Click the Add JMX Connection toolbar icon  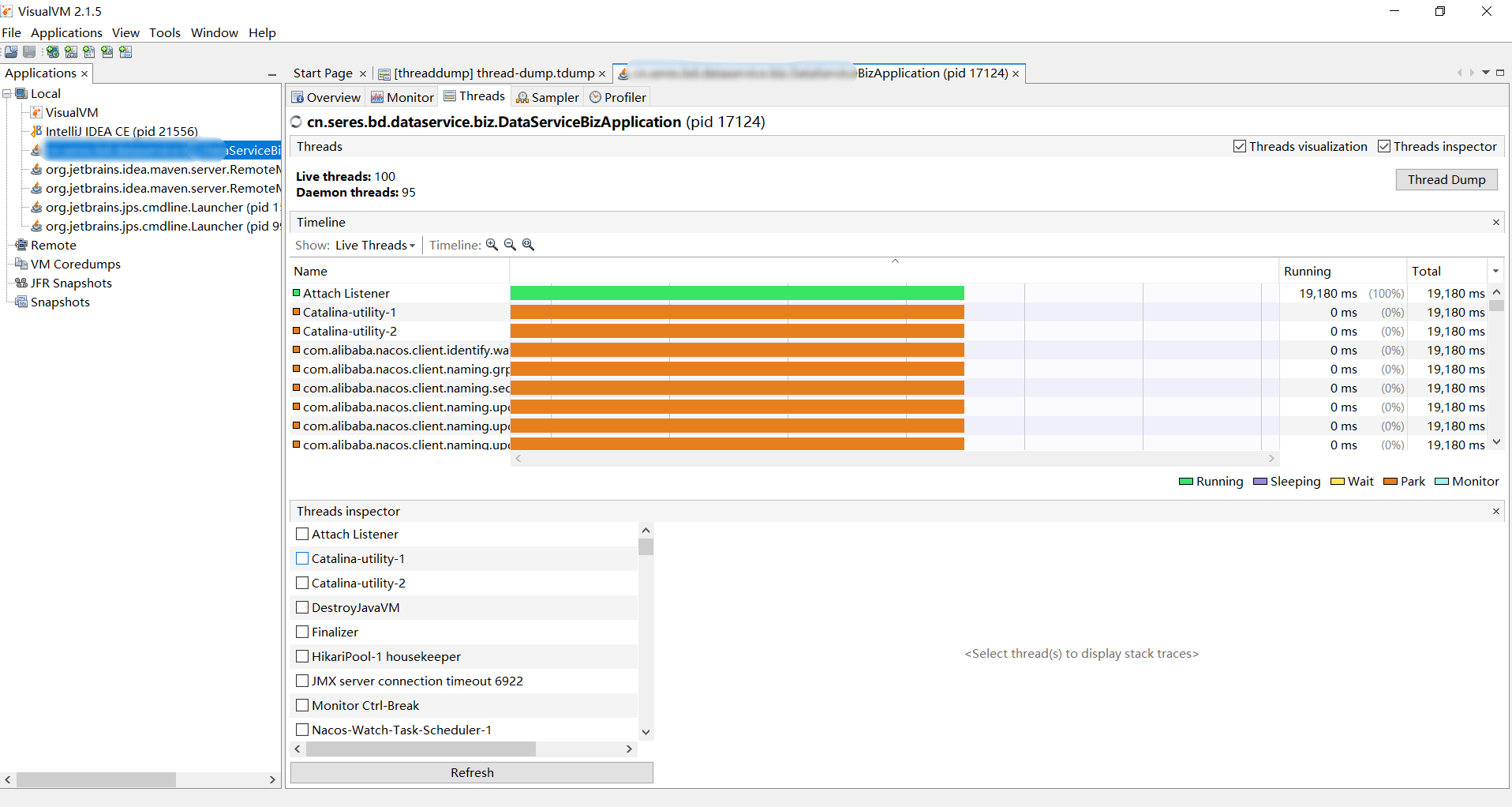click(71, 52)
